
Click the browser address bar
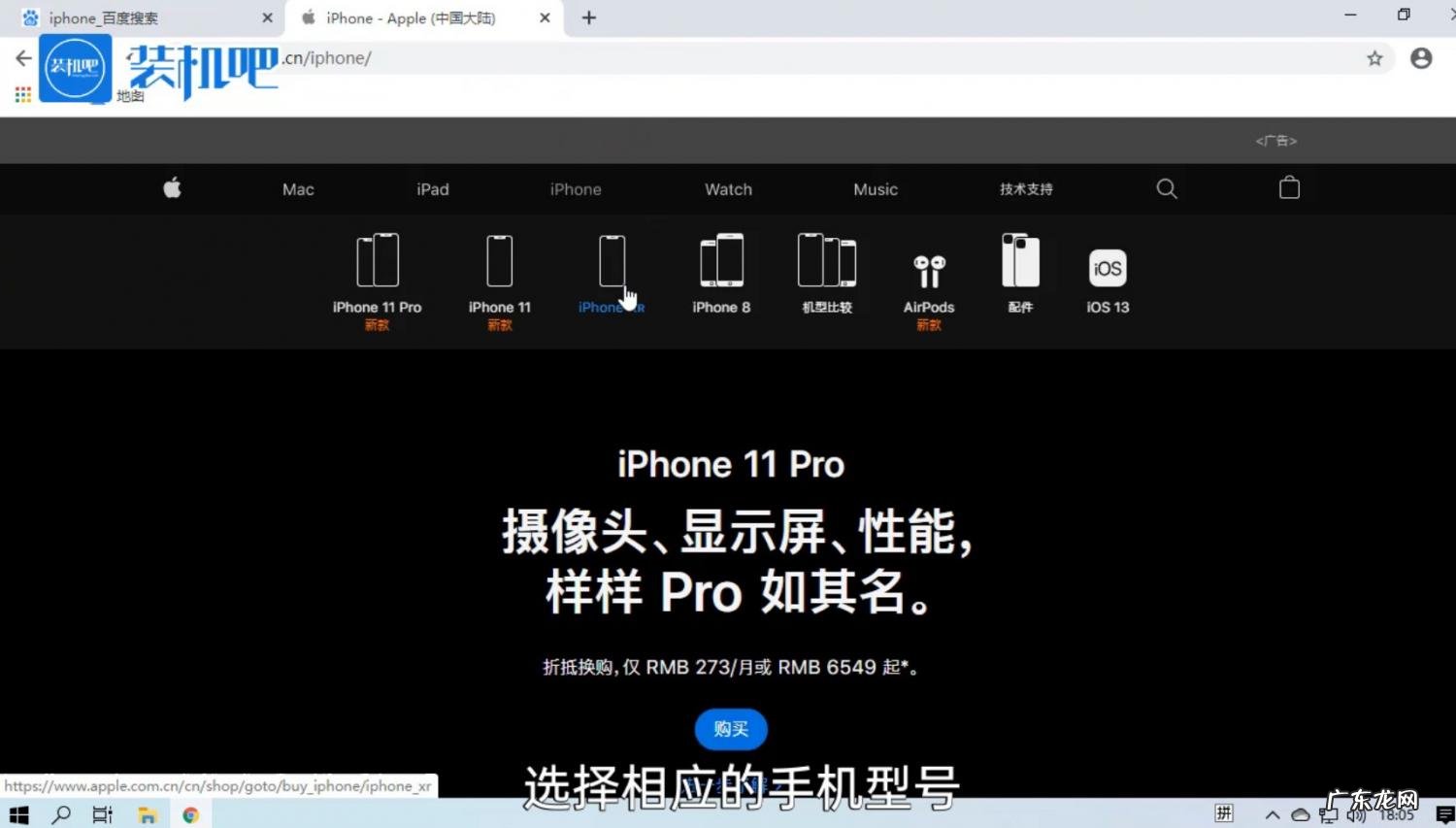[679, 57]
